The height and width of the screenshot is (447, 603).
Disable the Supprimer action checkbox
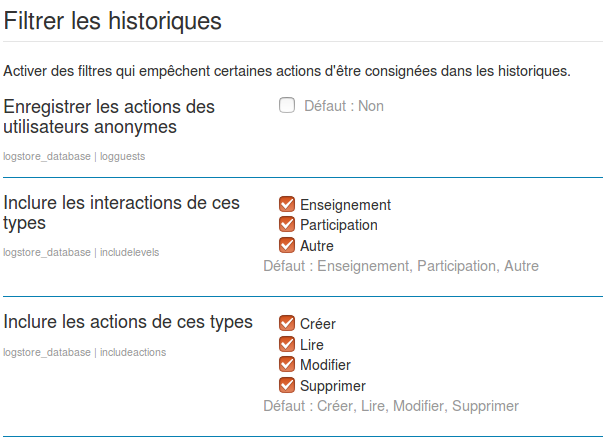(287, 385)
